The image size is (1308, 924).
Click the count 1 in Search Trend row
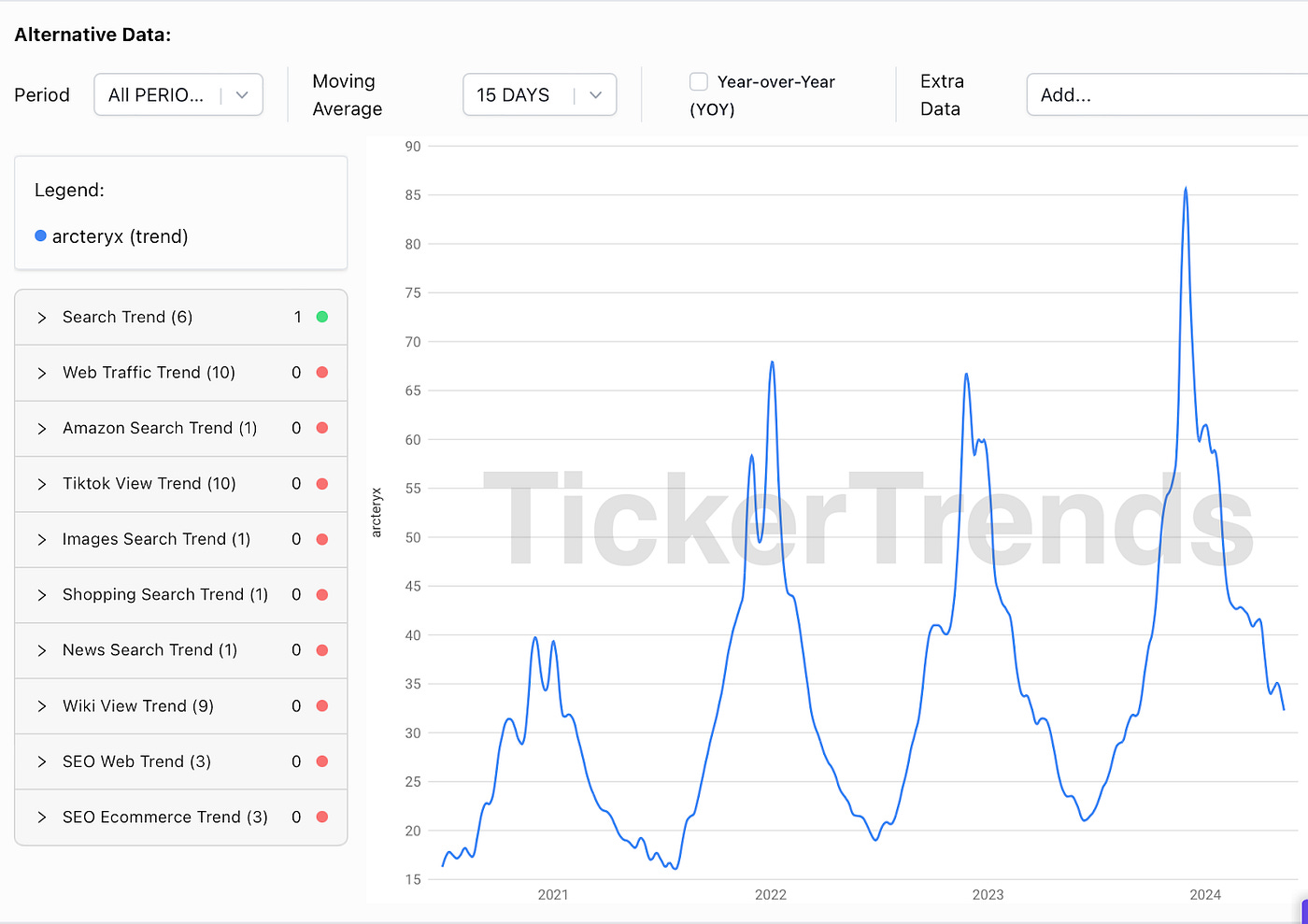point(298,317)
